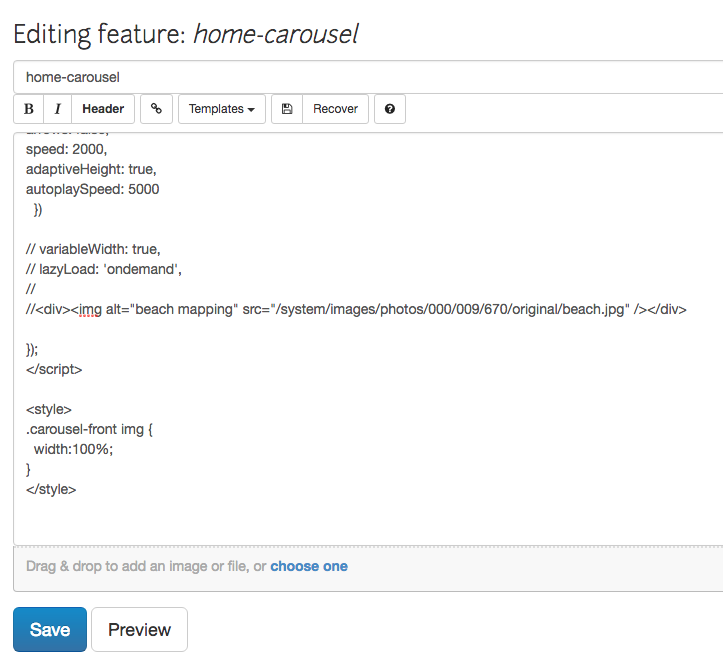Click the 'width:100%;' line
Screen dimensions: 723x672
coord(73,449)
